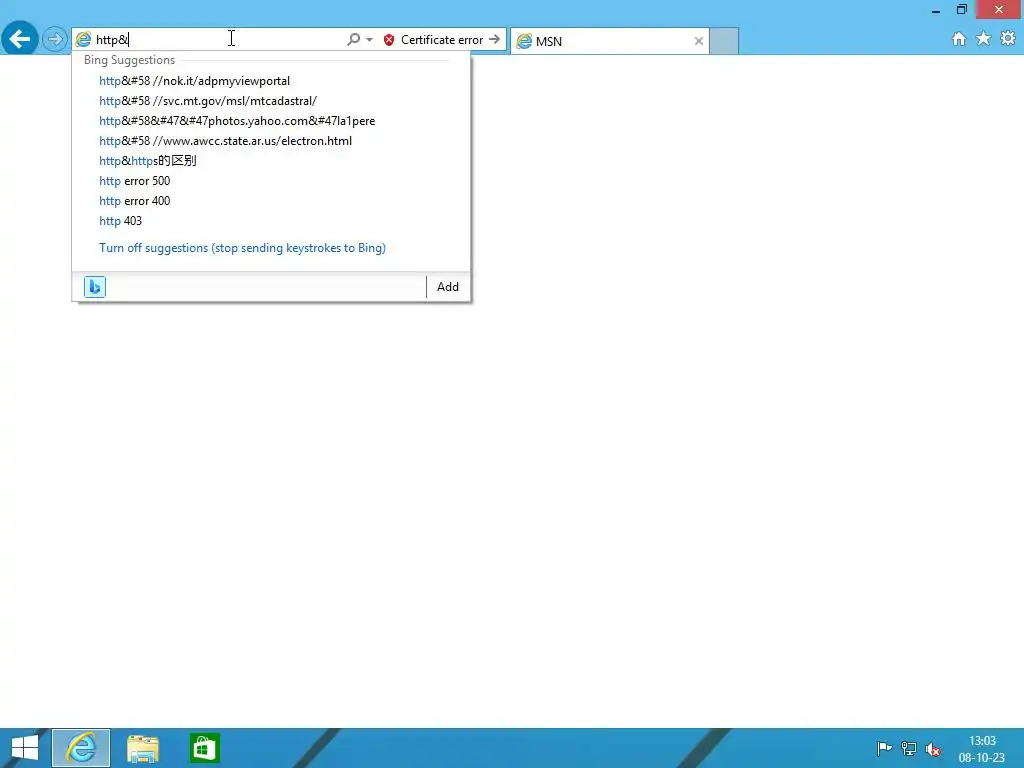Click the Add search provider button
This screenshot has width=1024, height=768.
coord(448,287)
